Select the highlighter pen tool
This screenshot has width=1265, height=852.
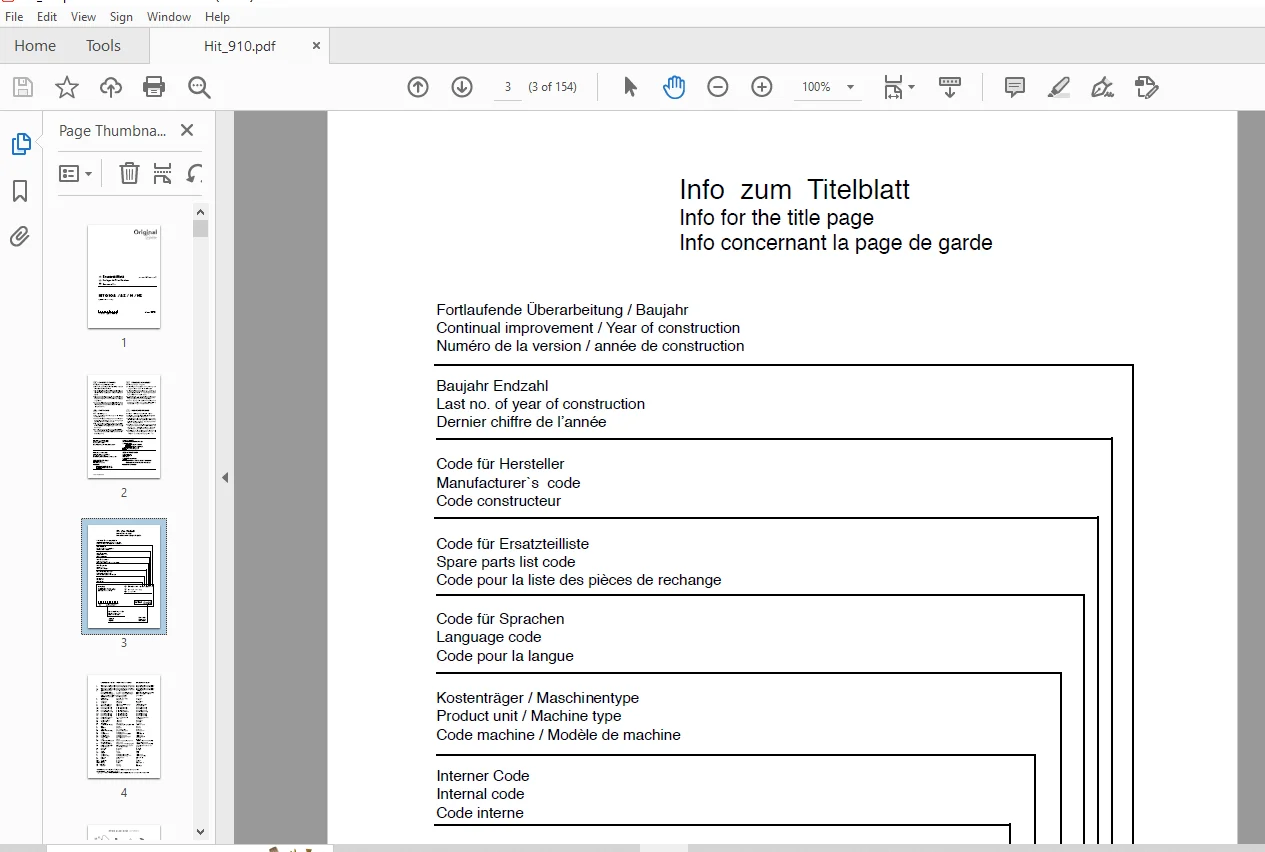[1059, 87]
